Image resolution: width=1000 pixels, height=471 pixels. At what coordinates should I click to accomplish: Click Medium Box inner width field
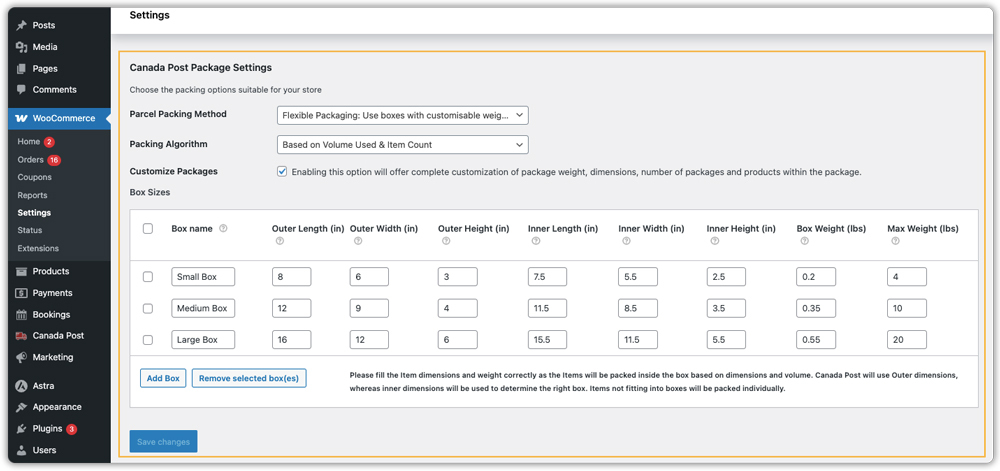638,308
